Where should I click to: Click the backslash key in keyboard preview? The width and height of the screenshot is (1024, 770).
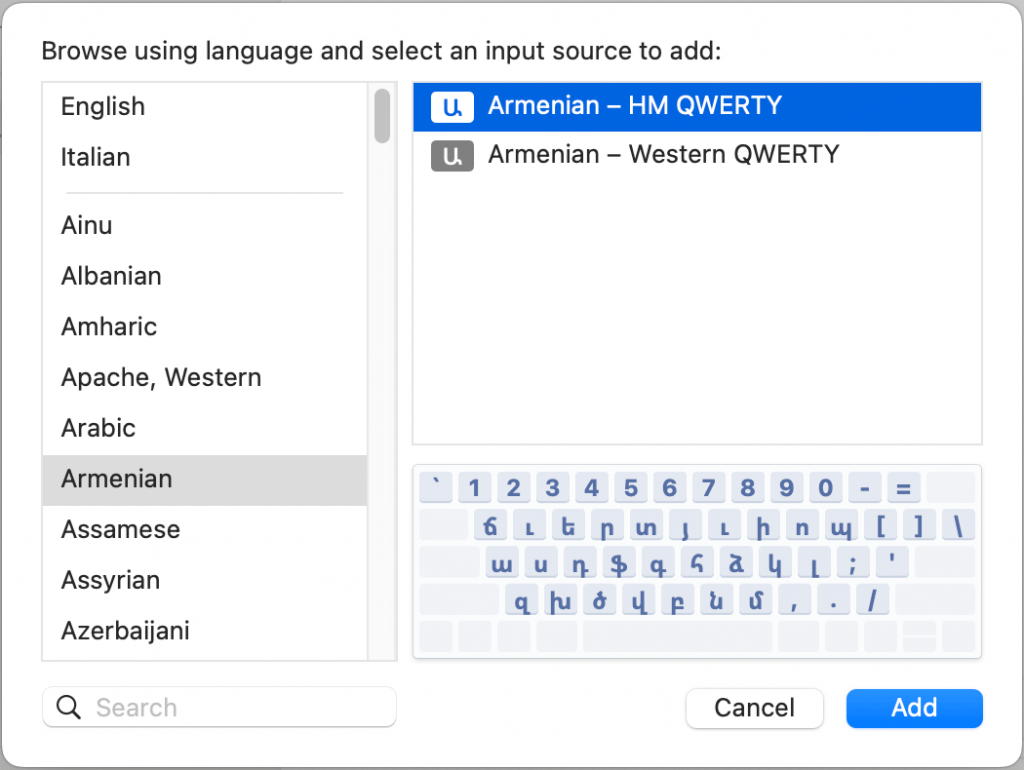point(958,525)
